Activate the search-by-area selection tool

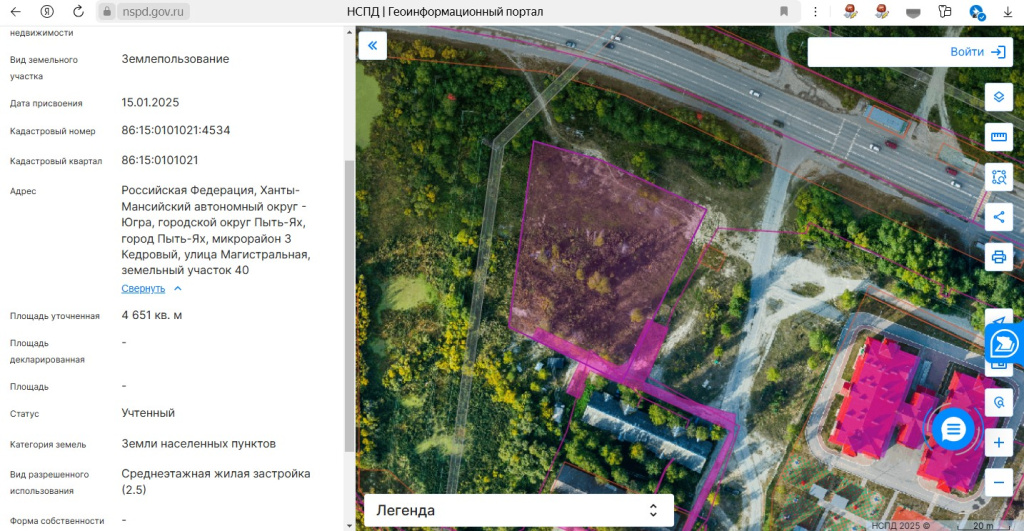pos(999,177)
